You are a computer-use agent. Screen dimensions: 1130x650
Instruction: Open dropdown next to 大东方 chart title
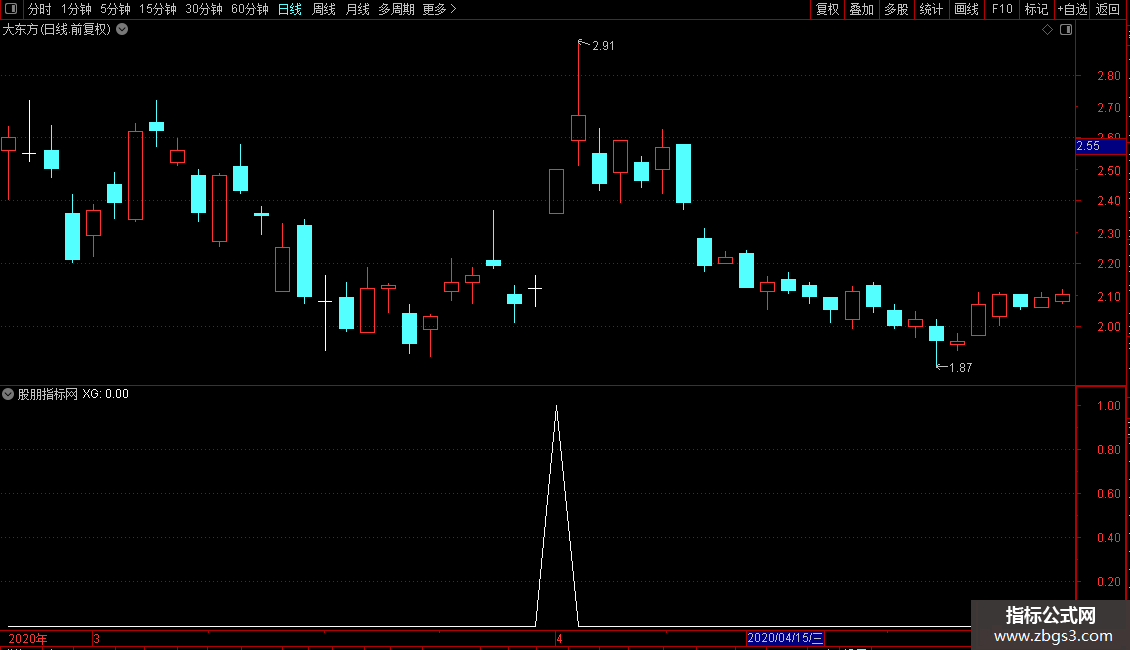pyautogui.click(x=123, y=29)
